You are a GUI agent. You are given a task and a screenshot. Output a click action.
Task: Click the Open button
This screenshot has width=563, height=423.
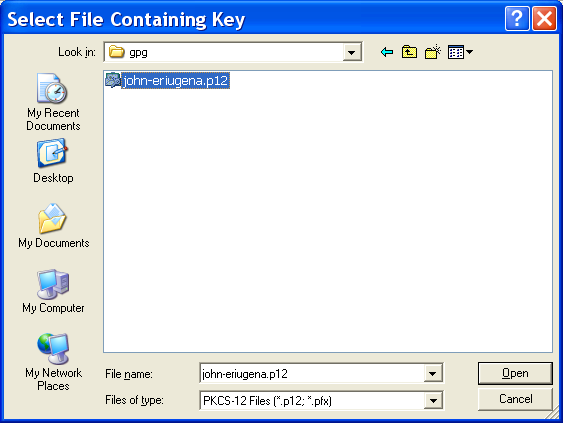[515, 373]
